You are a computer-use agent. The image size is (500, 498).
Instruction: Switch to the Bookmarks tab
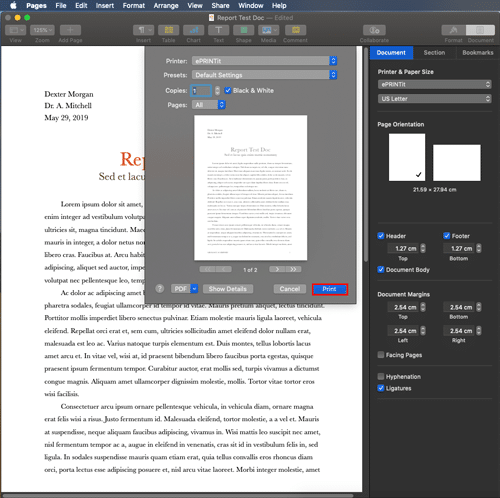(x=478, y=53)
